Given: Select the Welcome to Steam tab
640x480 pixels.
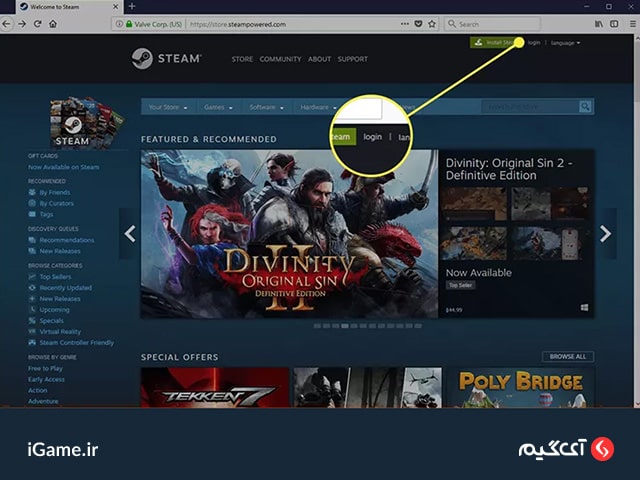Looking at the screenshot, I should pos(69,7).
